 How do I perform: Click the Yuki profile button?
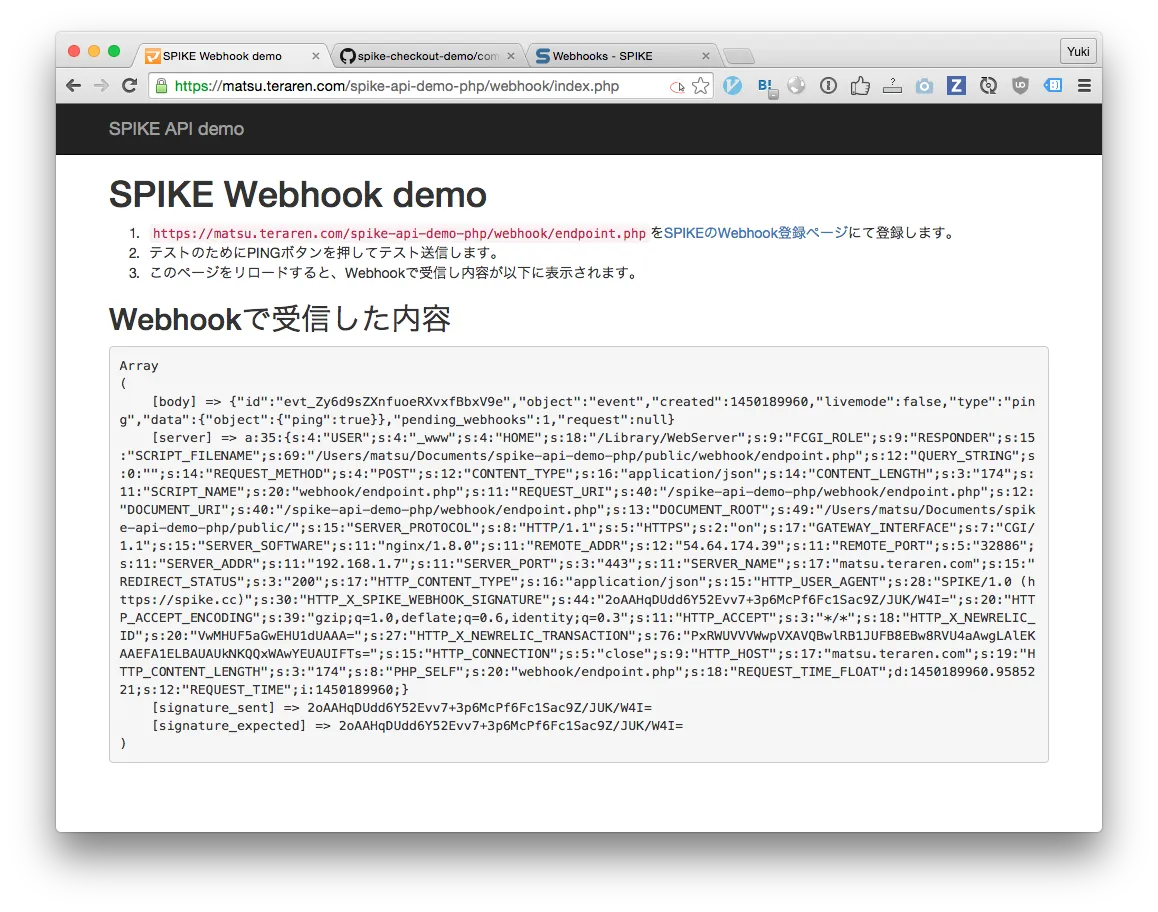[x=1077, y=50]
